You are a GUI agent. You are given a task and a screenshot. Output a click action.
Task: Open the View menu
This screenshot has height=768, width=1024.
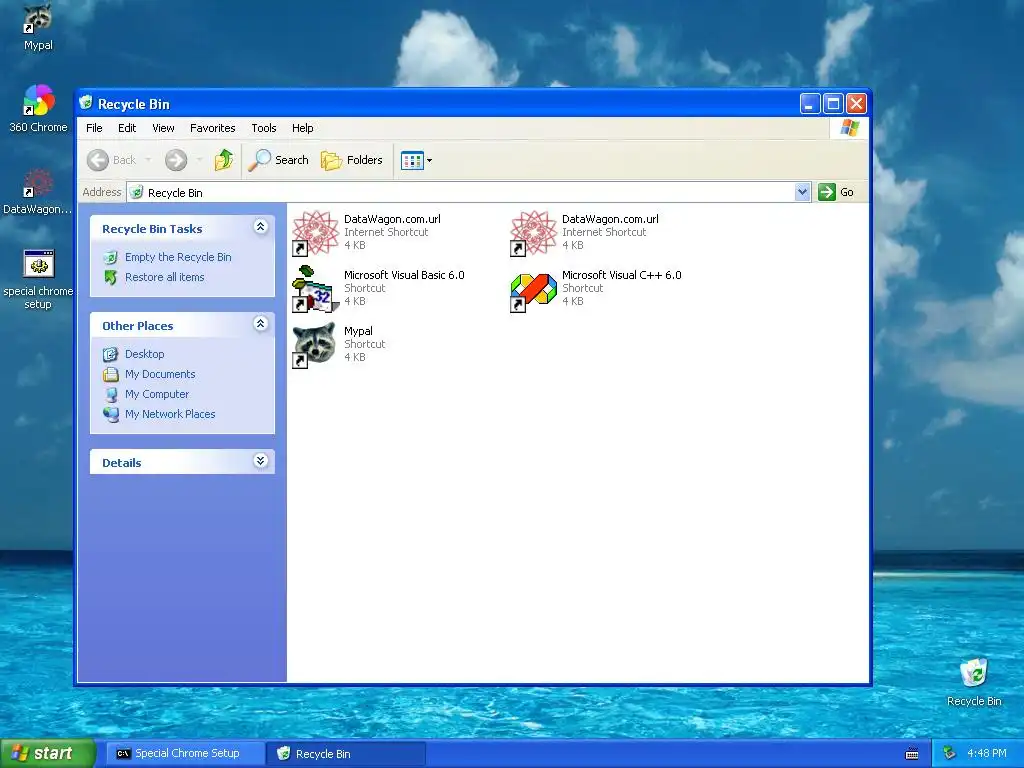[163, 128]
